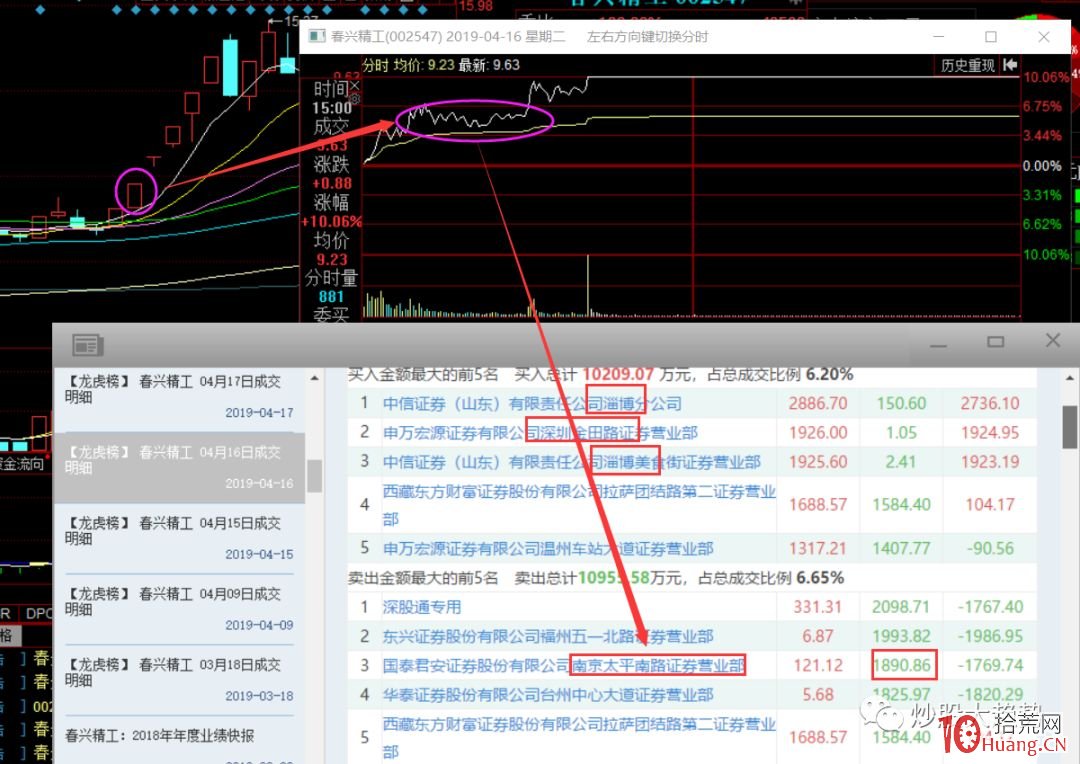This screenshot has width=1080, height=764.
Task: Click up arrow of news list scrollbar
Action: pyautogui.click(x=314, y=378)
